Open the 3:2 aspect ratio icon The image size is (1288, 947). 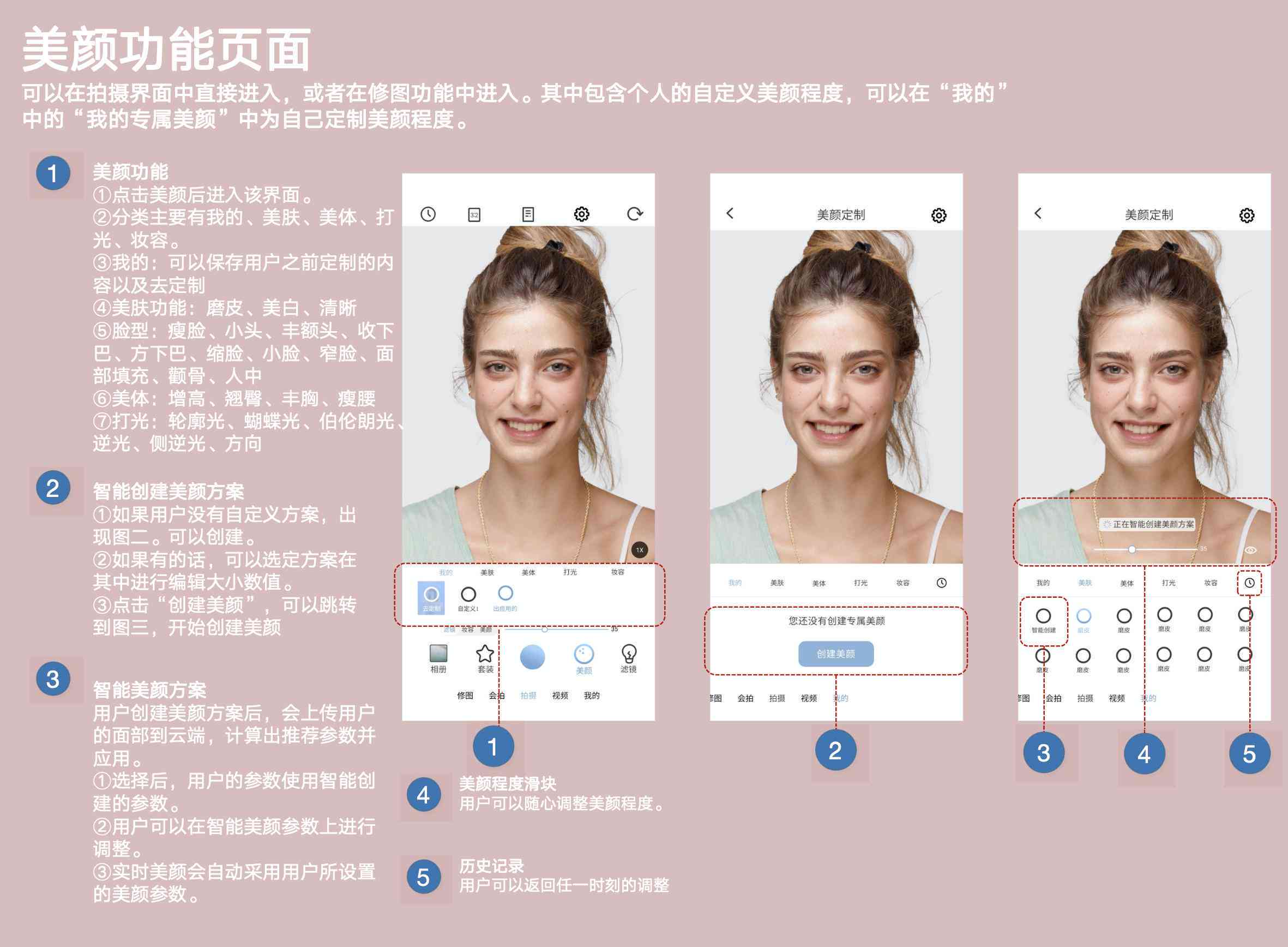pyautogui.click(x=474, y=215)
